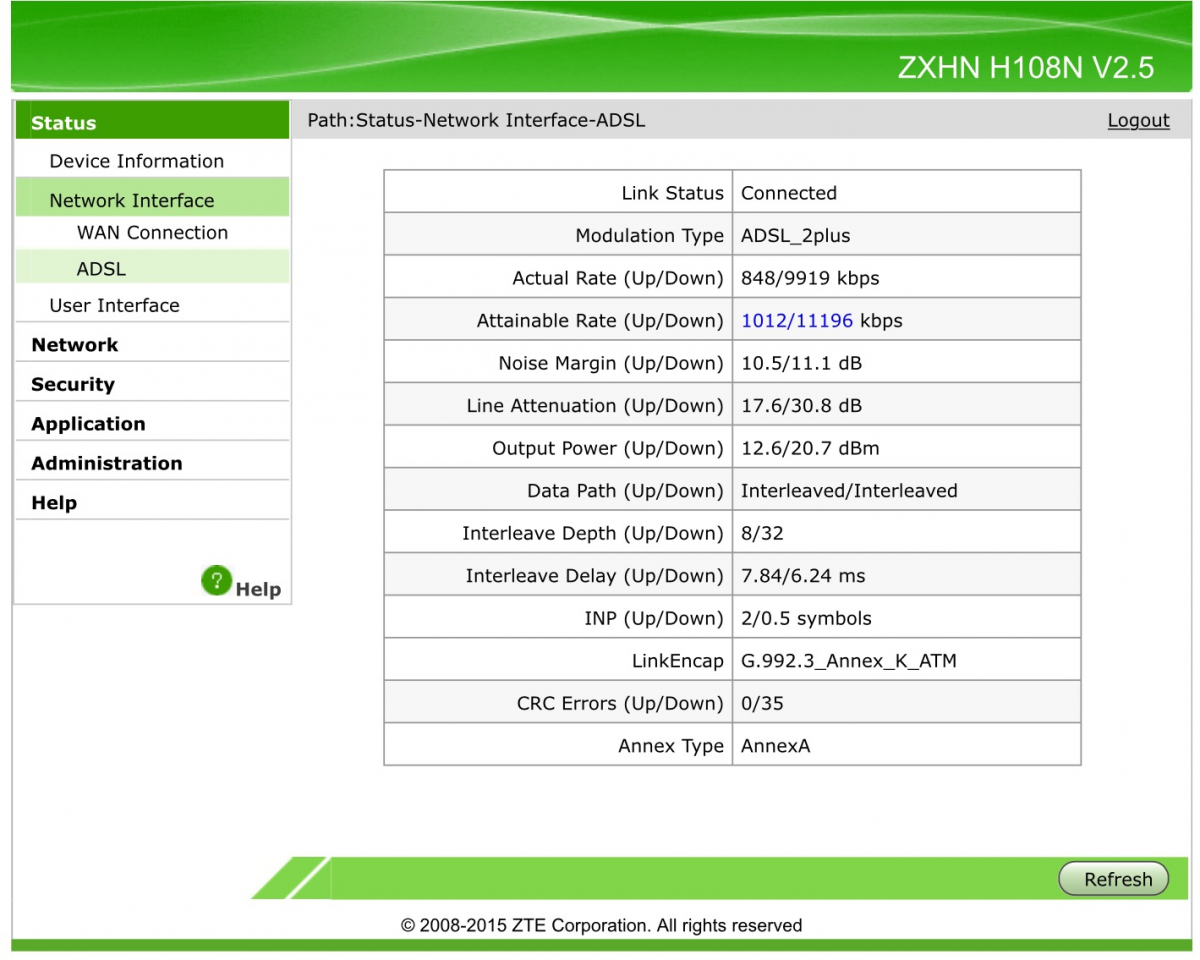Screen dimensions: 1200x960
Task: Click the CRC Errors 0/35 value cell
Action: coord(762,704)
